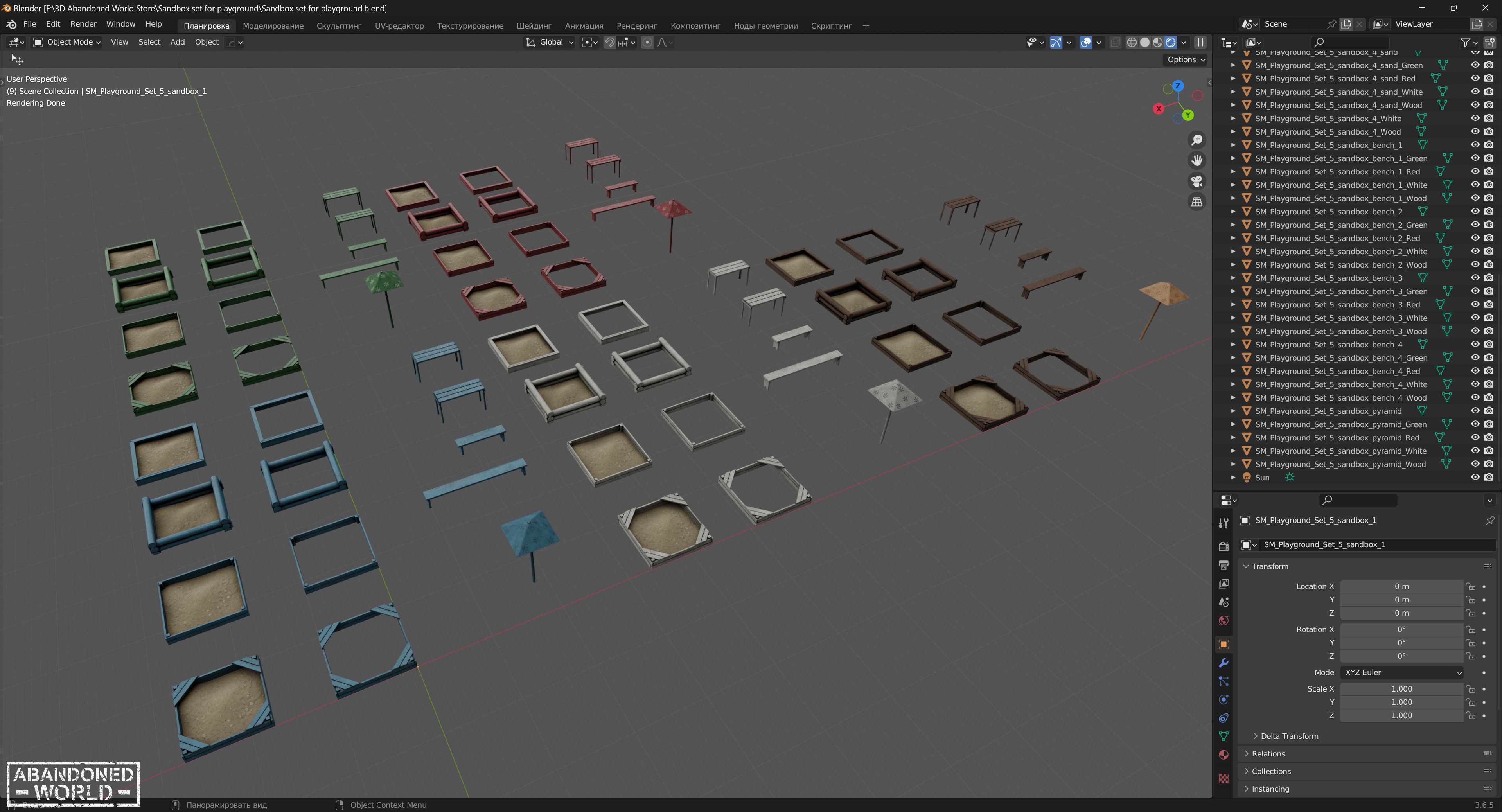The height and width of the screenshot is (812, 1502).
Task: Select SM_Playground_Set_5_sandbox_4_White in outliner
Action: point(1328,119)
